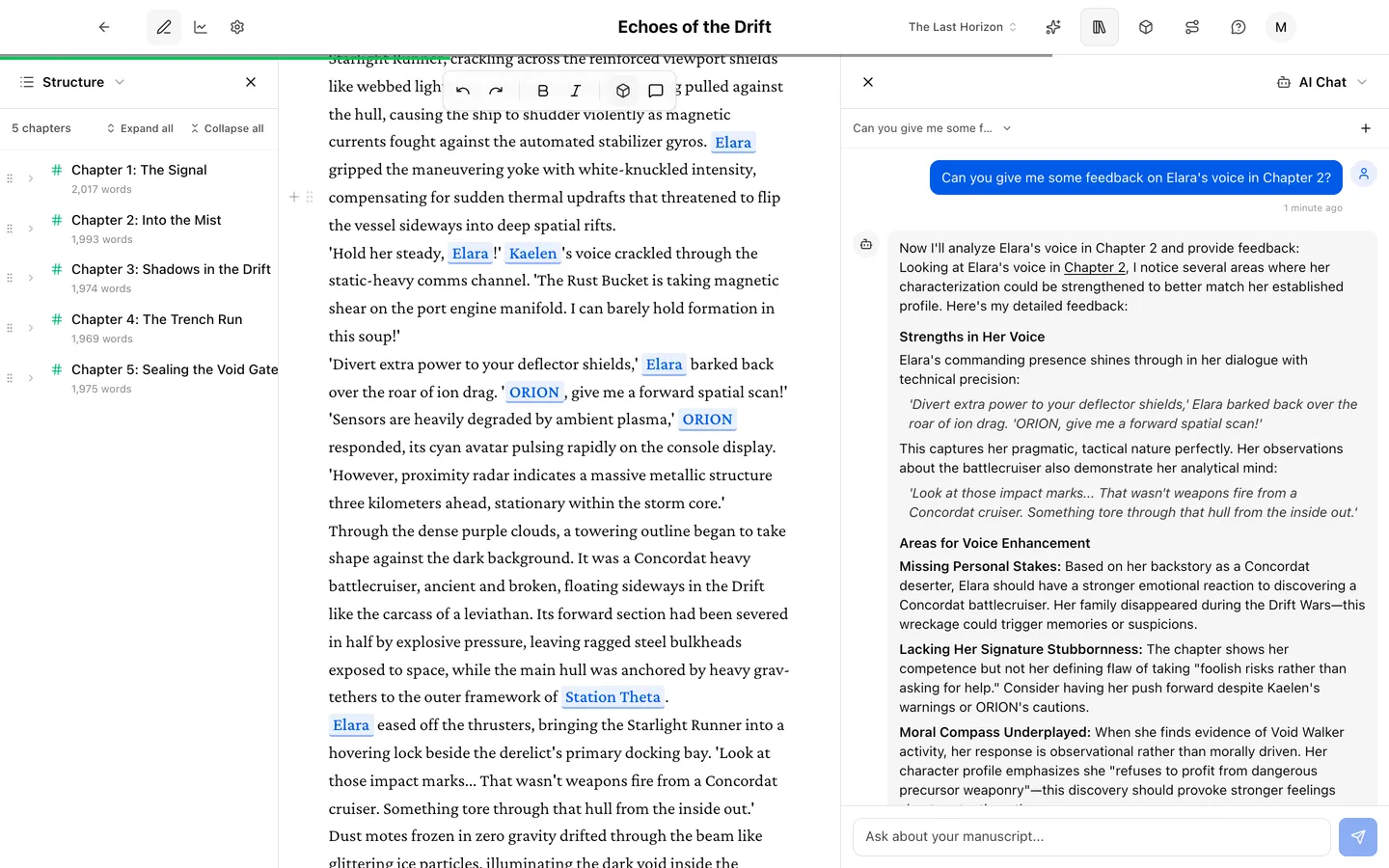The width and height of the screenshot is (1389, 868).
Task: Click the 'Areas for Voice Enhancement' heading
Action: click(994, 543)
